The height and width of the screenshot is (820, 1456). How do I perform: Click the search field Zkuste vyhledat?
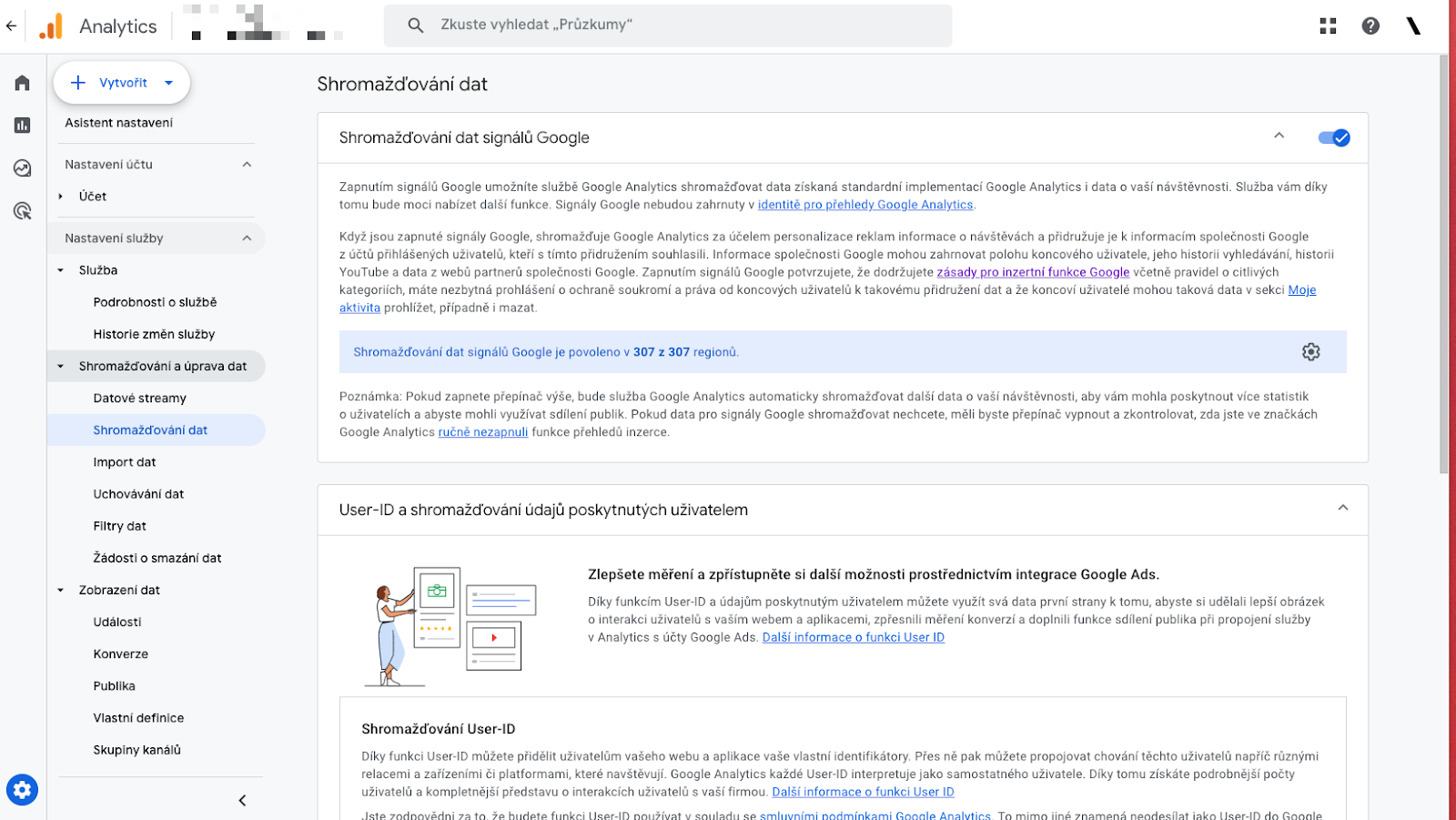(668, 25)
